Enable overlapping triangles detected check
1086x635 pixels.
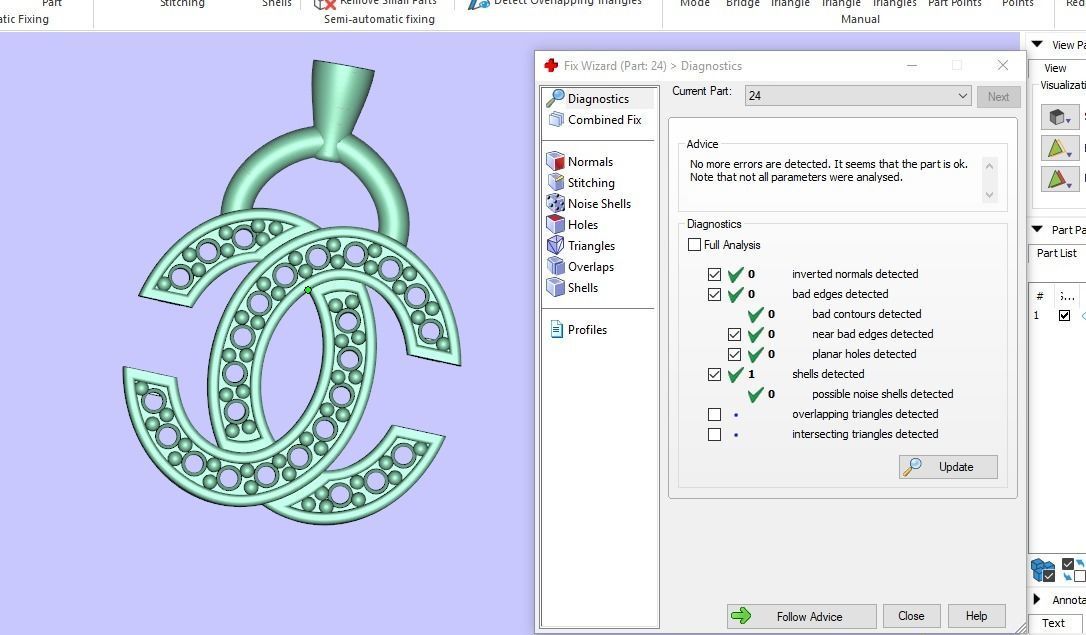coord(715,415)
